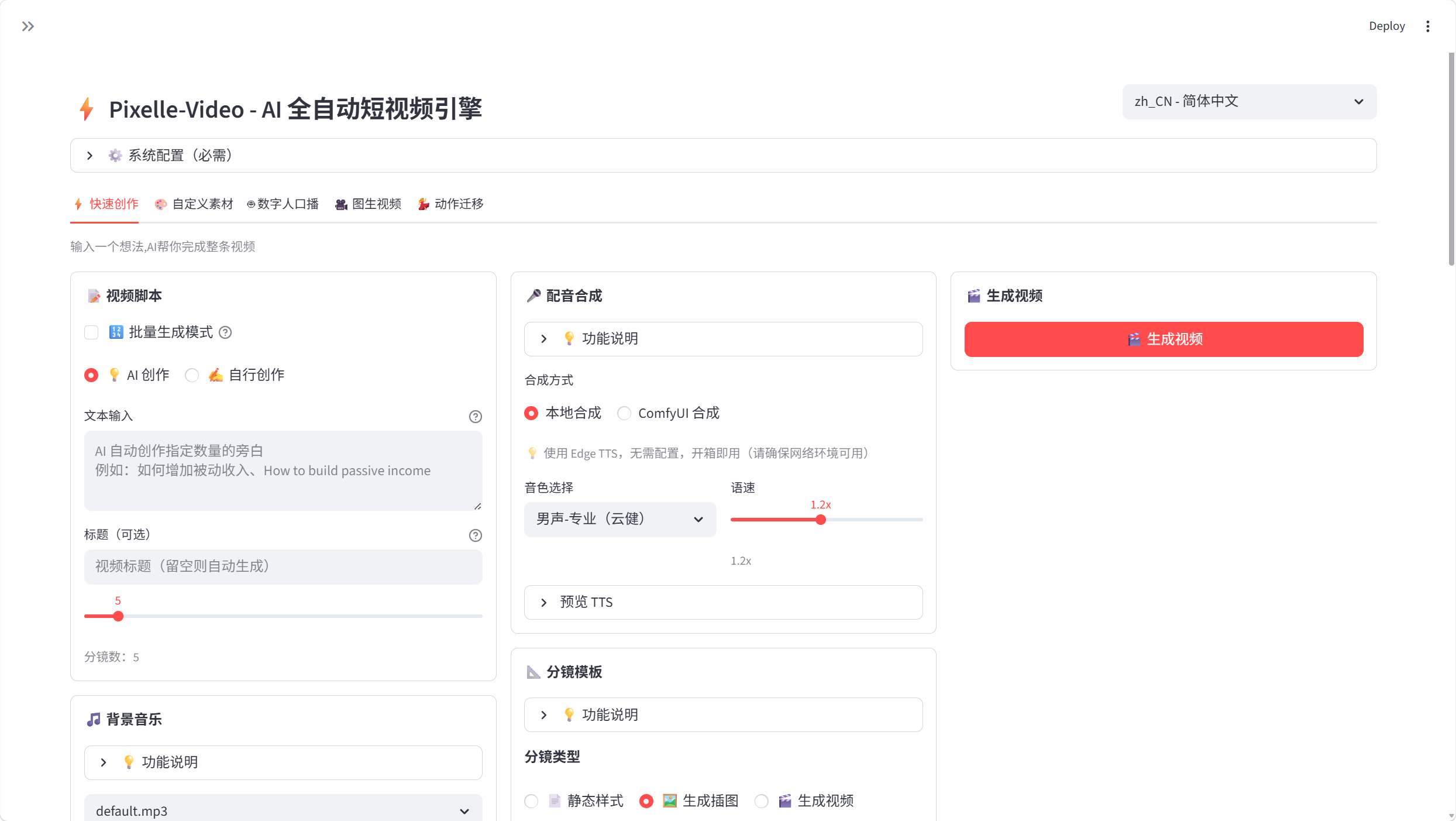The image size is (1456, 821).
Task: Open the 音色选择 voice dropdown
Action: pos(619,519)
